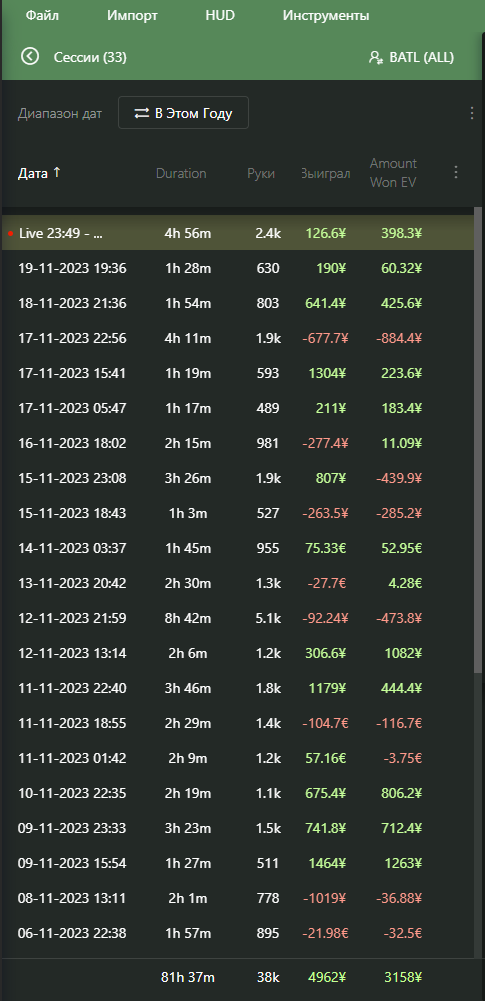485x1001 pixels.
Task: Sort sessions by Руки column header
Action: tap(261, 173)
